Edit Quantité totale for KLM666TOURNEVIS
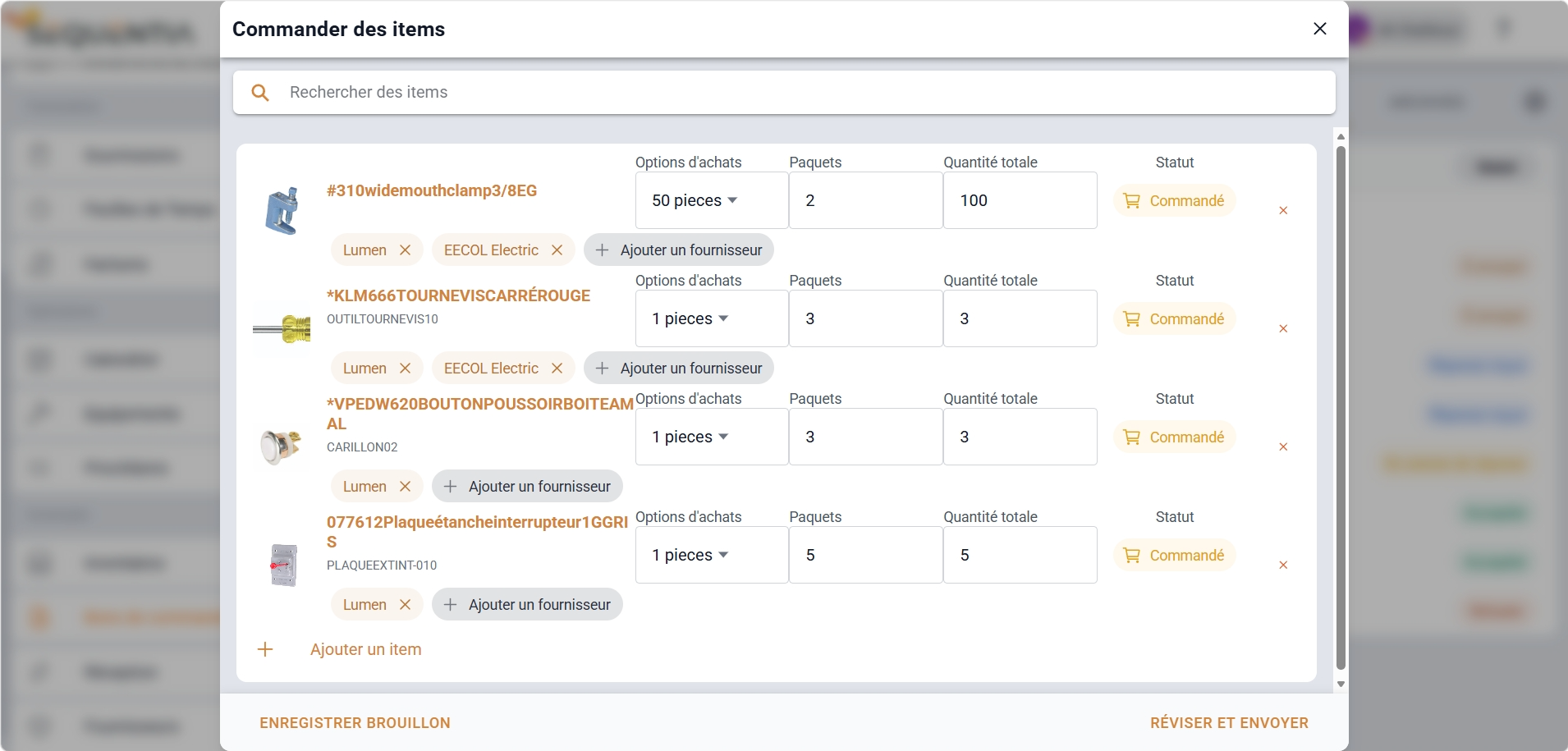This screenshot has width=1568, height=751. pyautogui.click(x=1020, y=318)
